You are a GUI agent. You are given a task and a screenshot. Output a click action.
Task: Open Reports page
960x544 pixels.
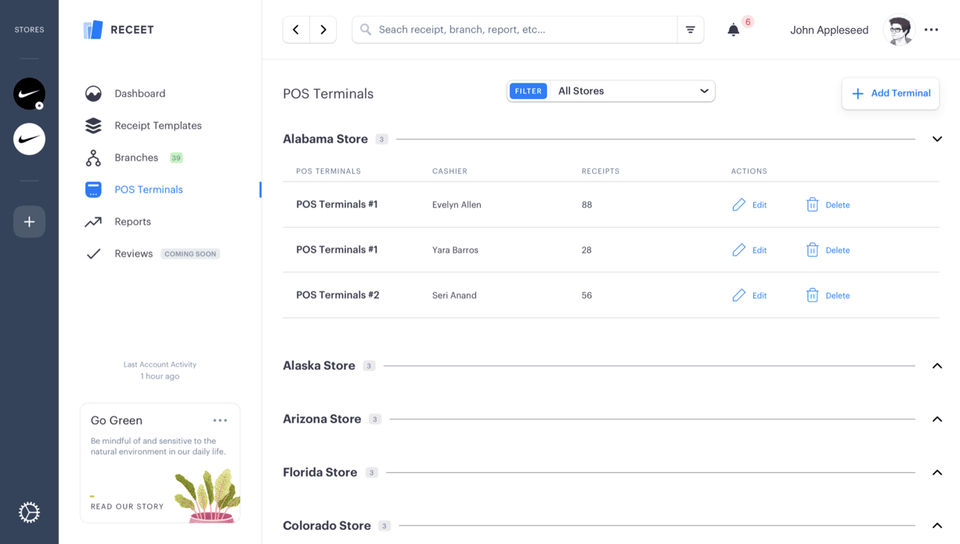tap(132, 222)
